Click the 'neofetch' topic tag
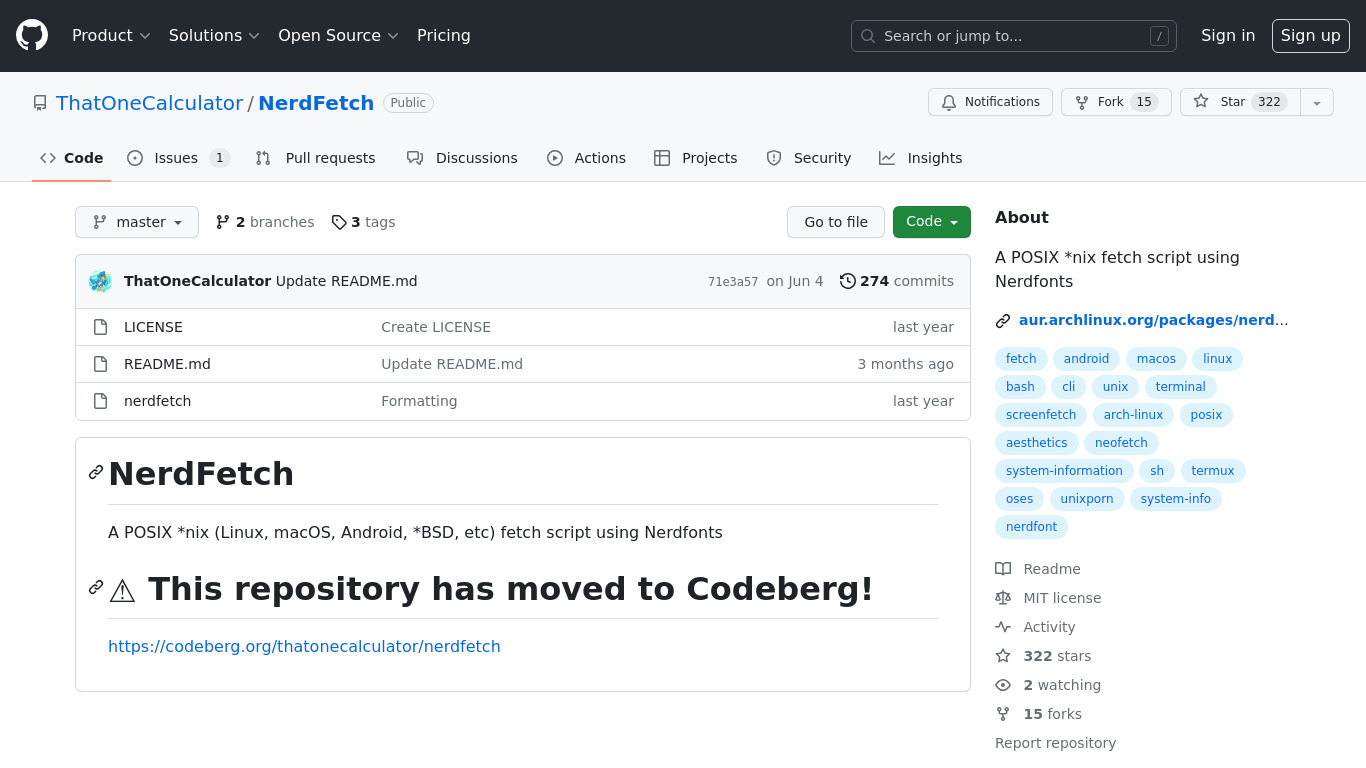The image size is (1366, 768). [1121, 443]
